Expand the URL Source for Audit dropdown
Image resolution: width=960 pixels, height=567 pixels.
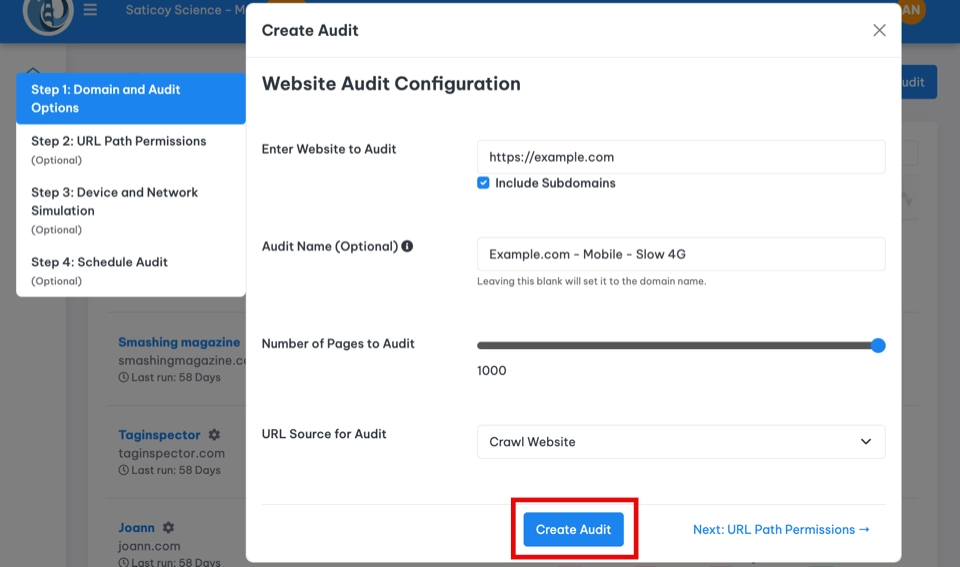click(680, 442)
